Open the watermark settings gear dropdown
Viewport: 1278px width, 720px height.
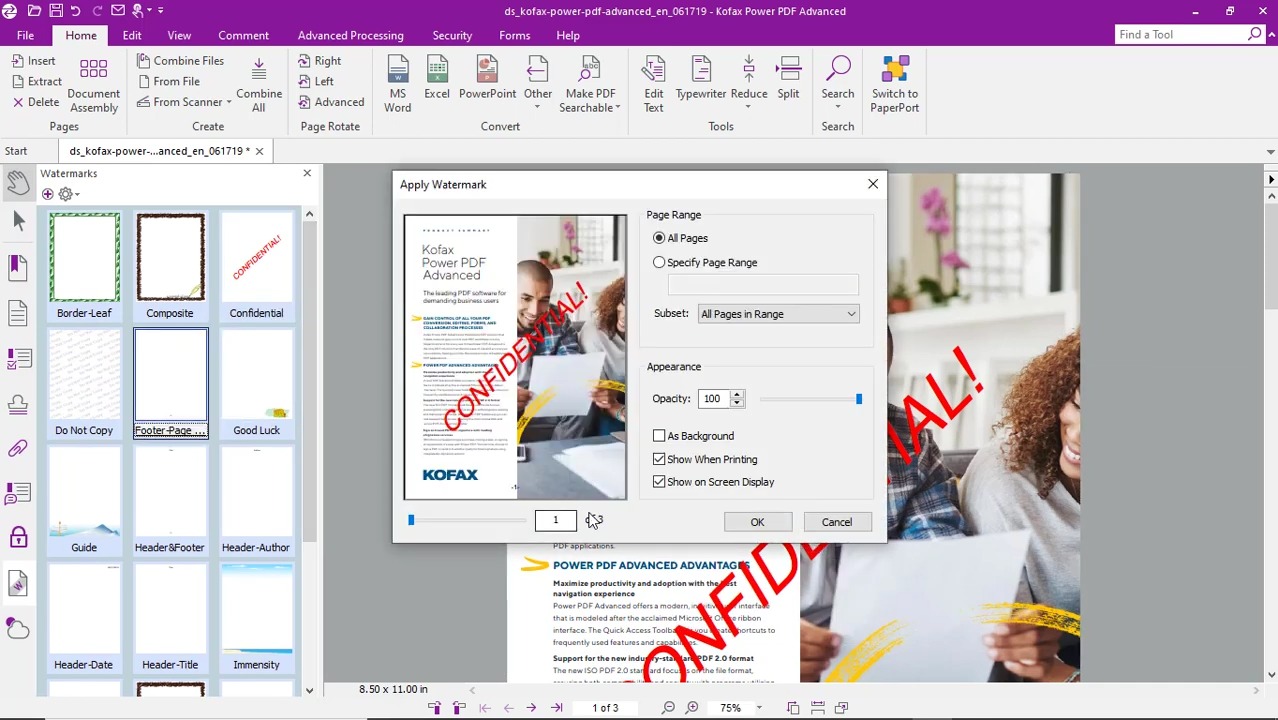pos(68,194)
